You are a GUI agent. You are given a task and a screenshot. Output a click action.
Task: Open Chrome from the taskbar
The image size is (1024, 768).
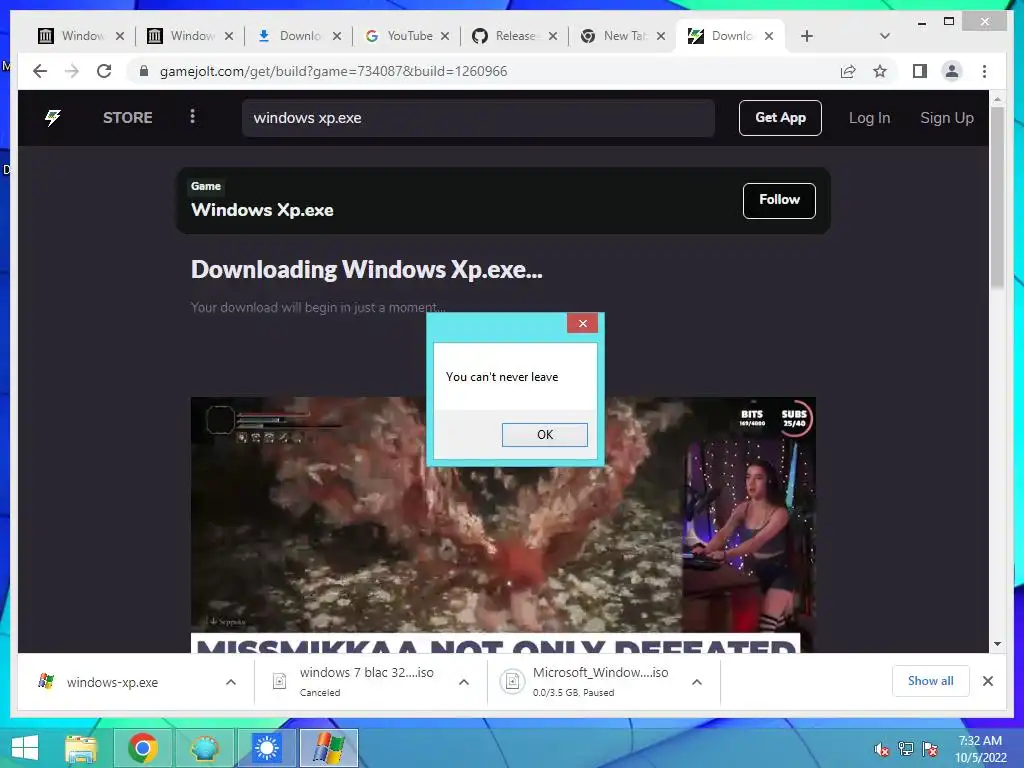point(142,748)
